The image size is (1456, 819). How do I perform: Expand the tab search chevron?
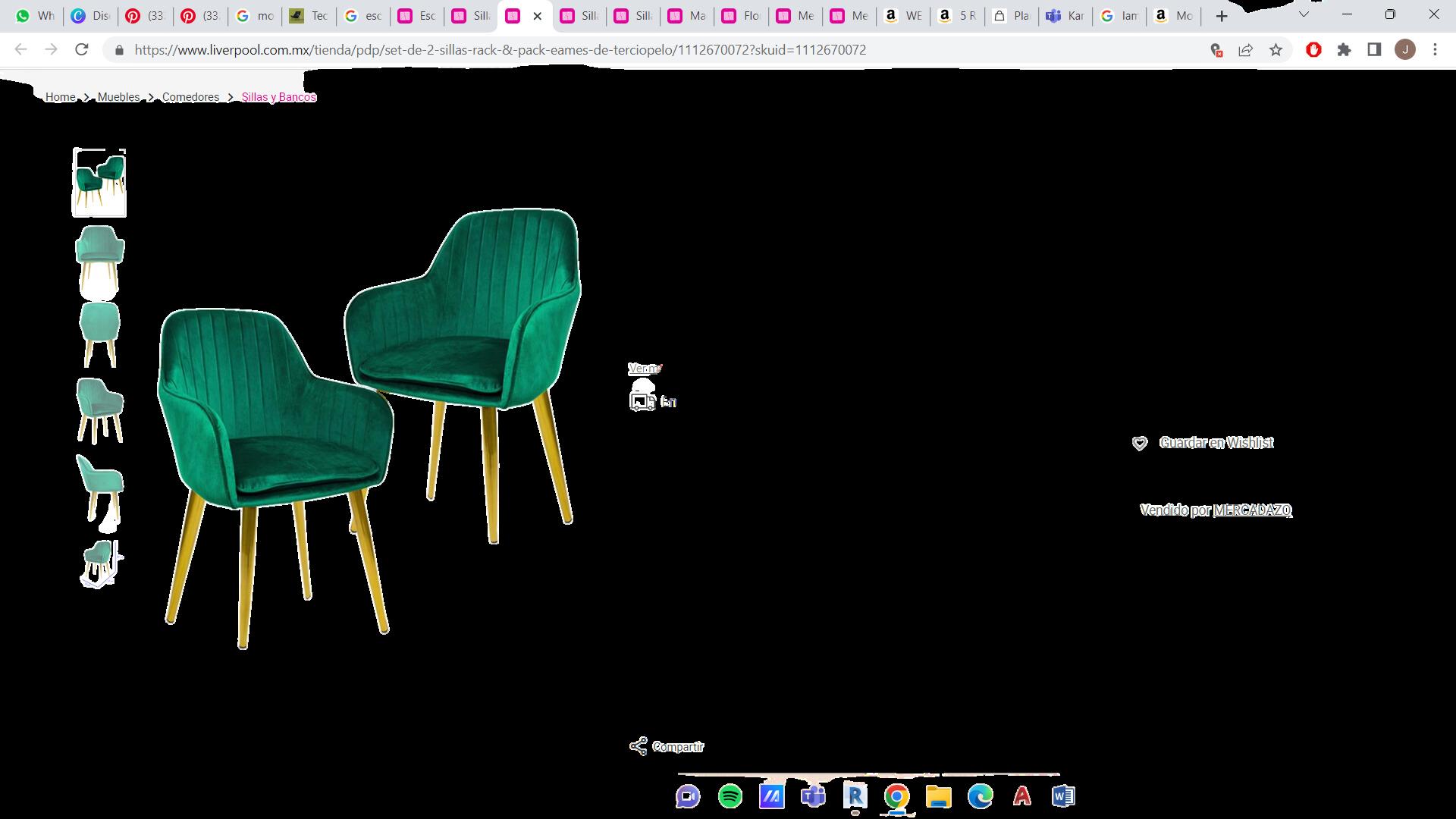click(1304, 14)
